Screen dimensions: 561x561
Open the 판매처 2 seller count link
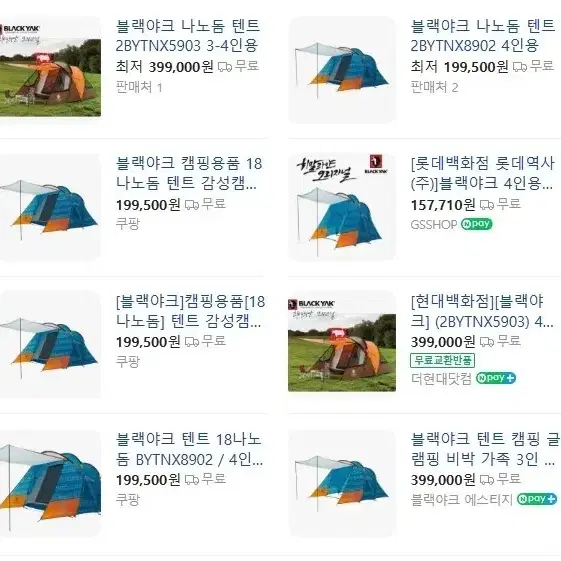tap(434, 87)
